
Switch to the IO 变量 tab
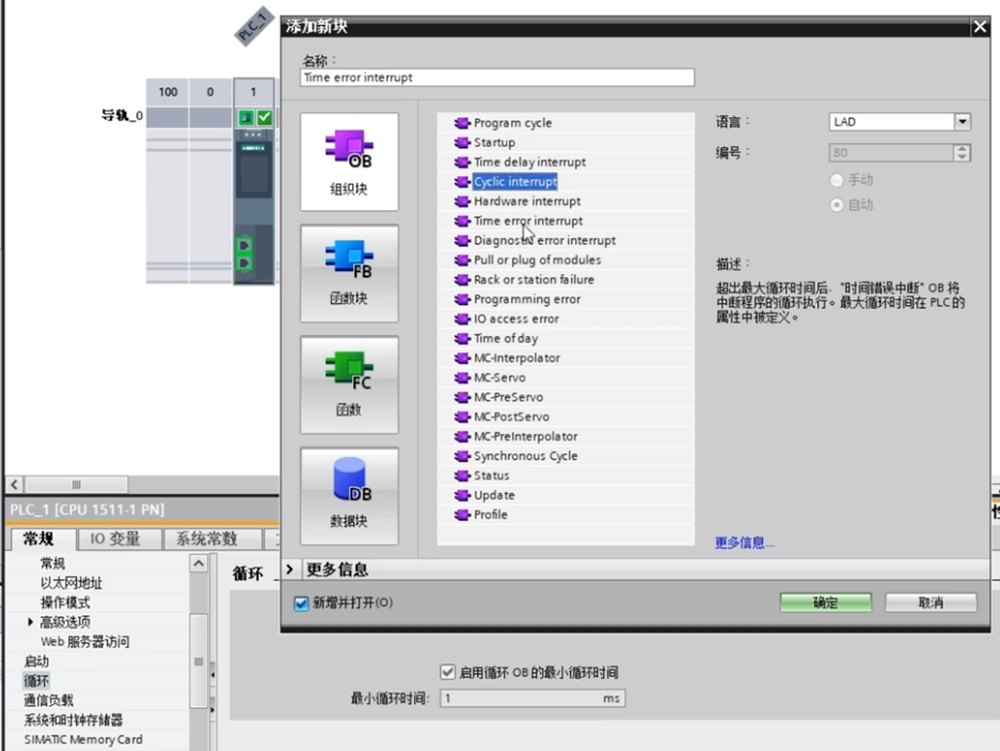point(115,539)
